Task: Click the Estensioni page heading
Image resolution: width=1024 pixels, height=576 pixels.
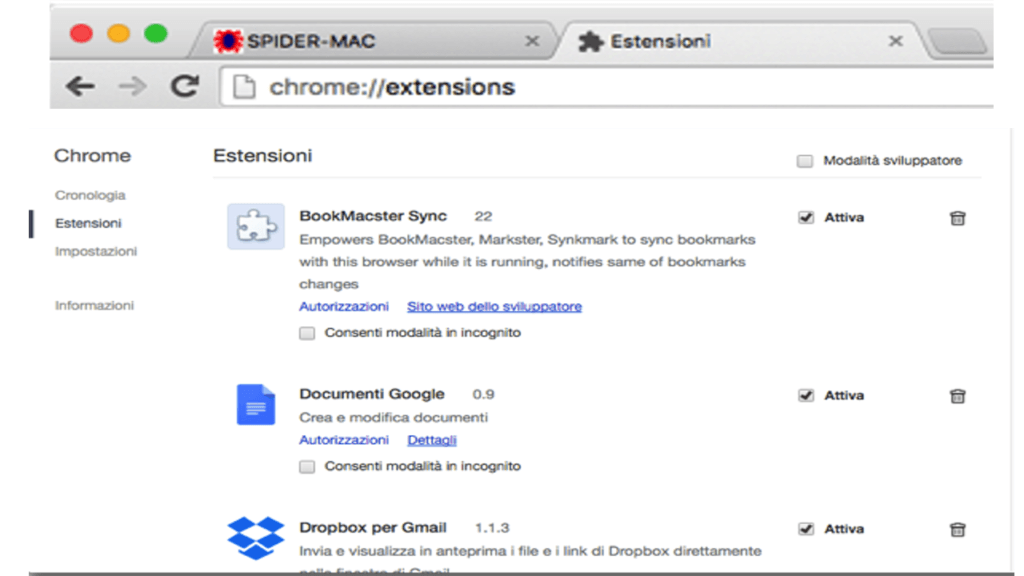Action: 263,155
